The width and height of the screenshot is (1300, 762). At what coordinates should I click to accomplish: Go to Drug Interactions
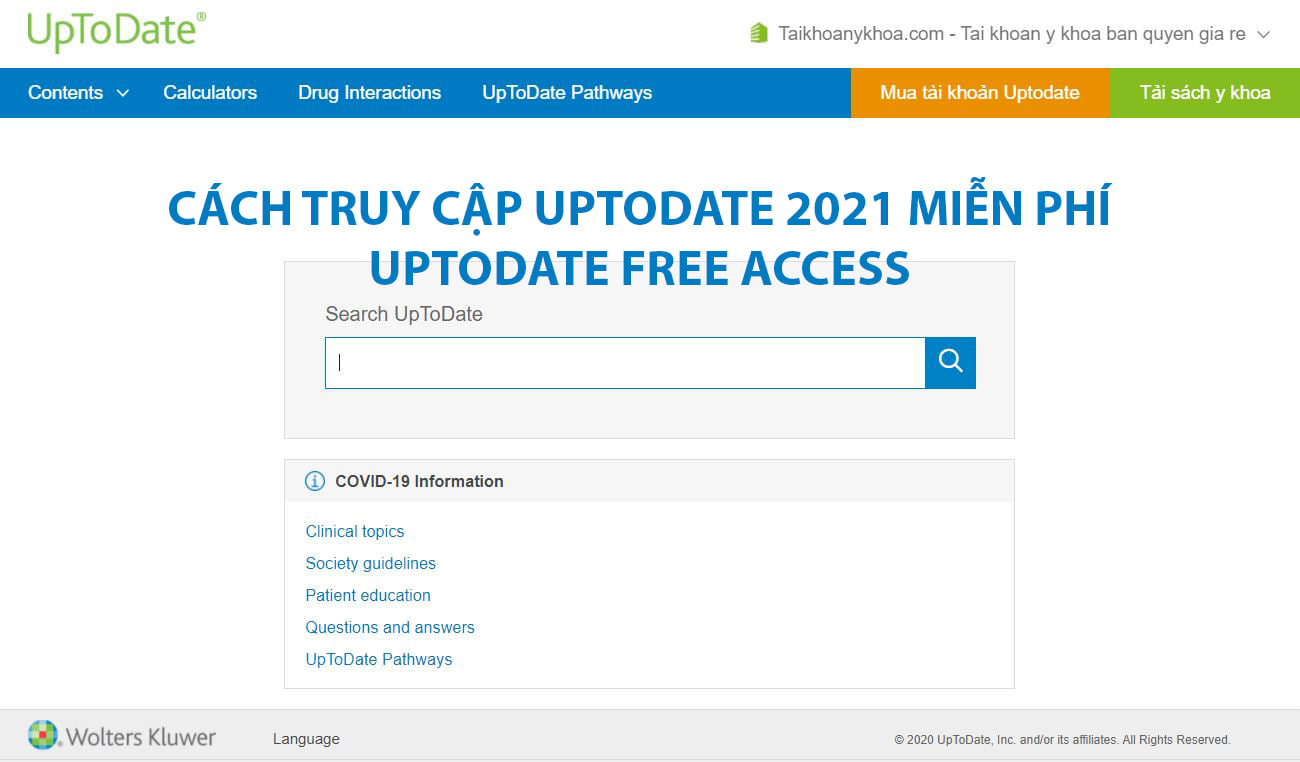tap(369, 93)
